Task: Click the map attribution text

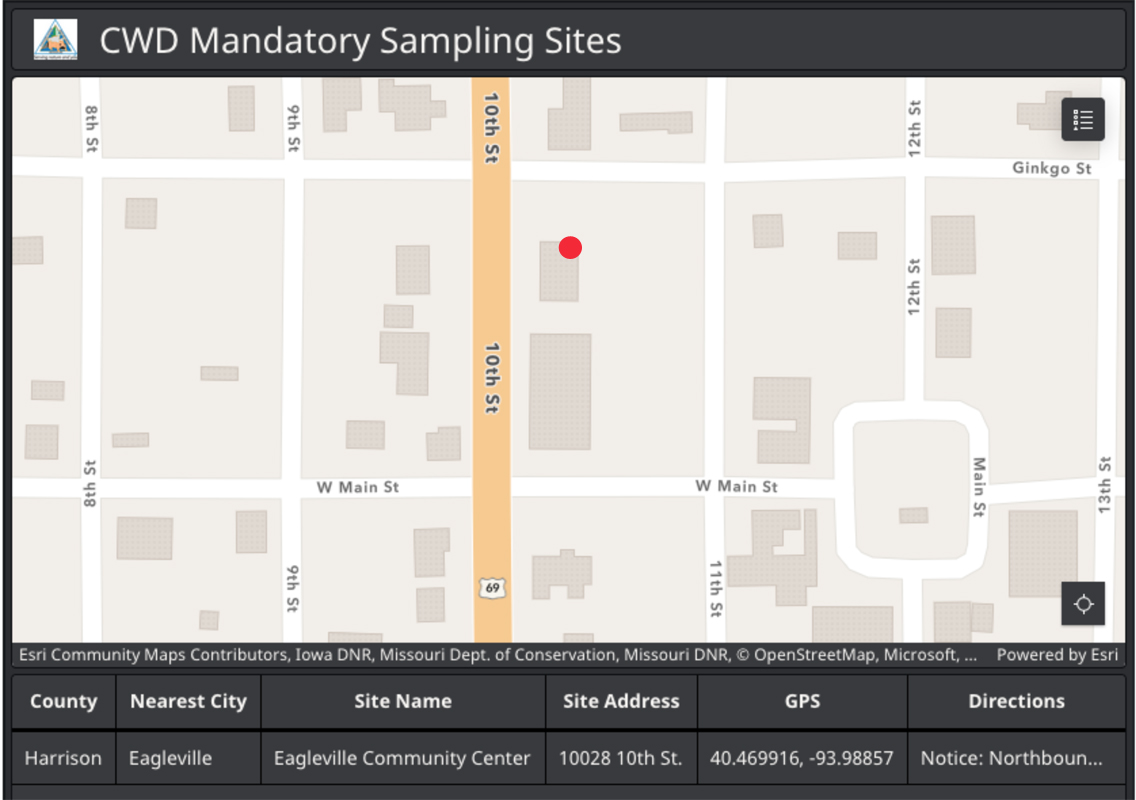Action: click(498, 655)
